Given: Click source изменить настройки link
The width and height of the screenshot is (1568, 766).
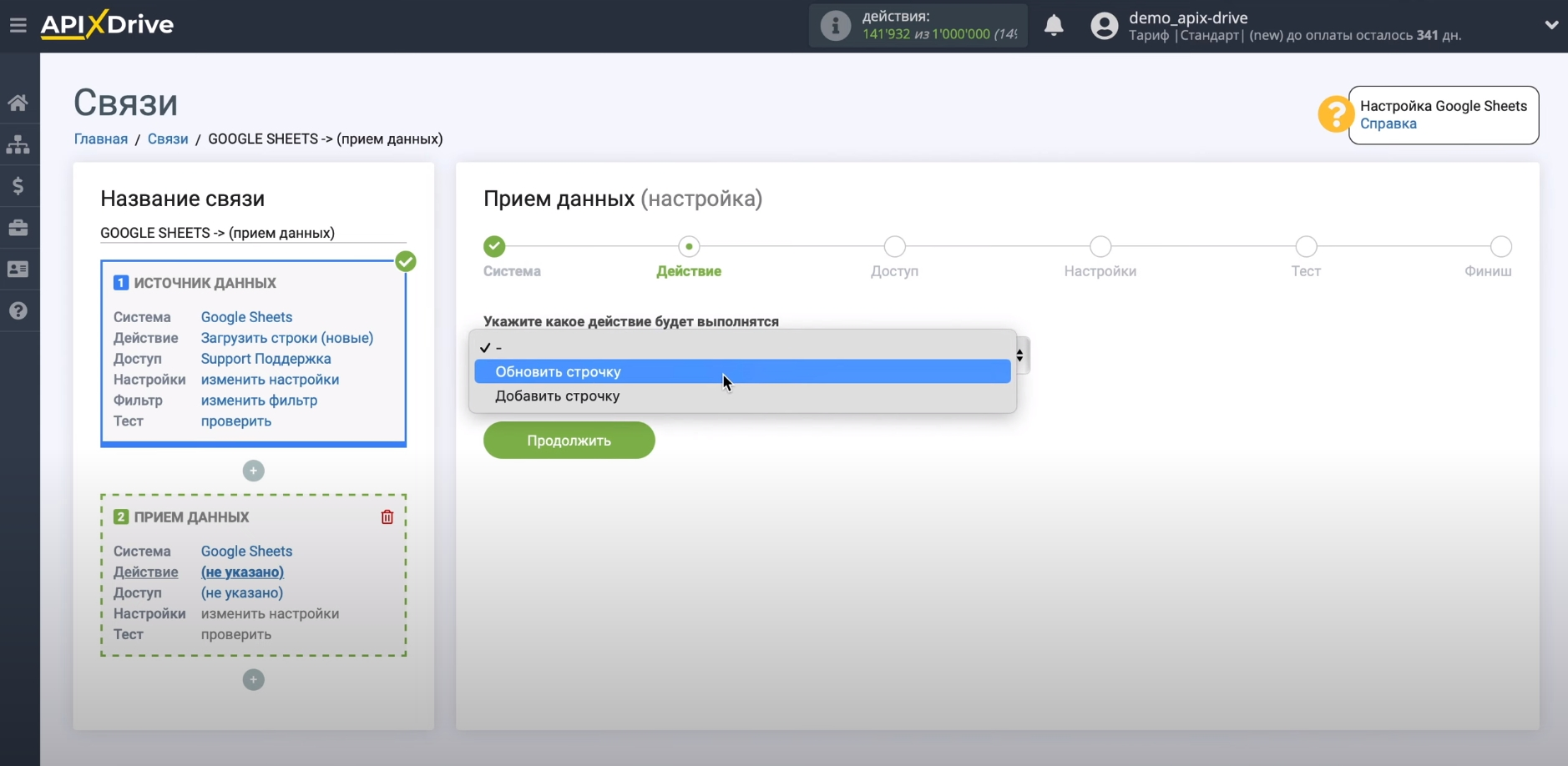Looking at the screenshot, I should tap(270, 380).
